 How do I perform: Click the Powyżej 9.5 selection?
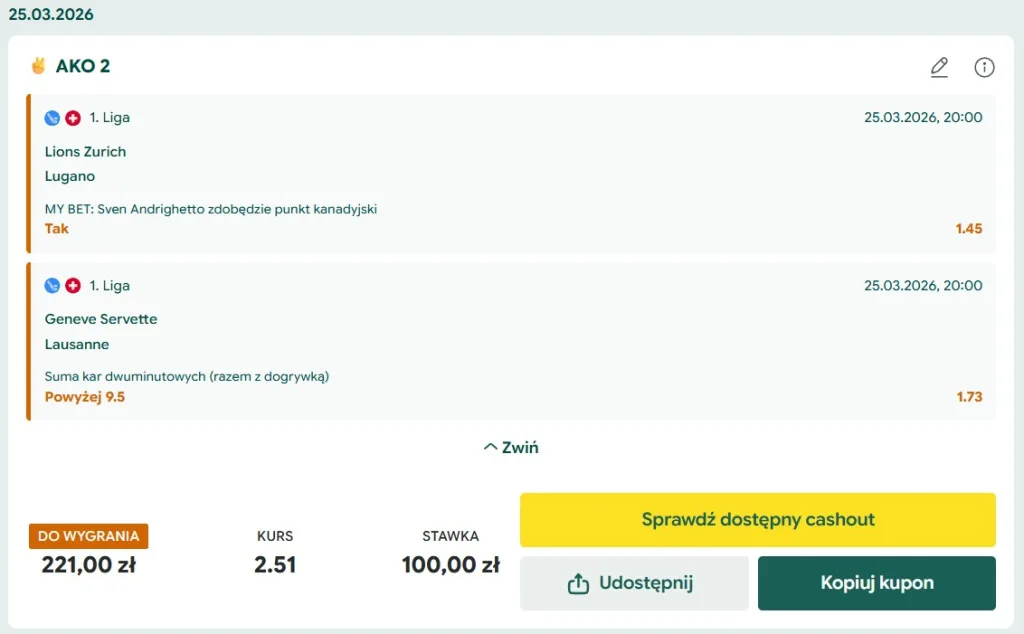tap(85, 397)
